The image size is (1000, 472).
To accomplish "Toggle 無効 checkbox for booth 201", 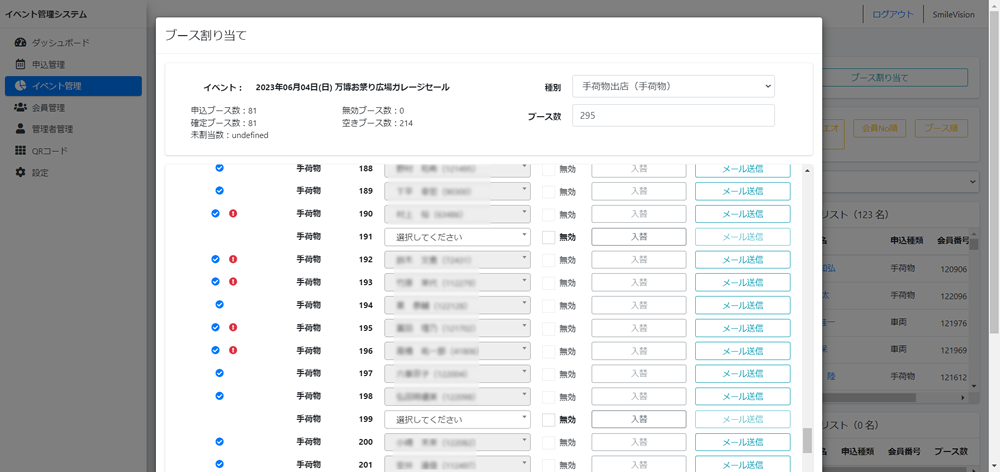I will click(x=548, y=464).
